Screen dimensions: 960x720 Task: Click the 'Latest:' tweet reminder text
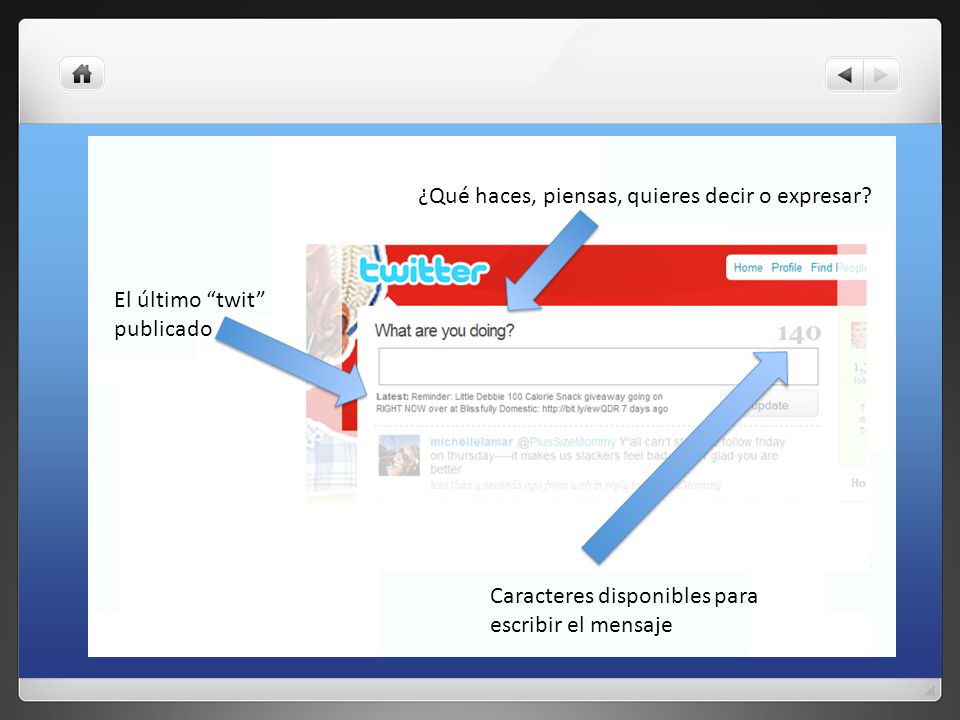tap(522, 403)
